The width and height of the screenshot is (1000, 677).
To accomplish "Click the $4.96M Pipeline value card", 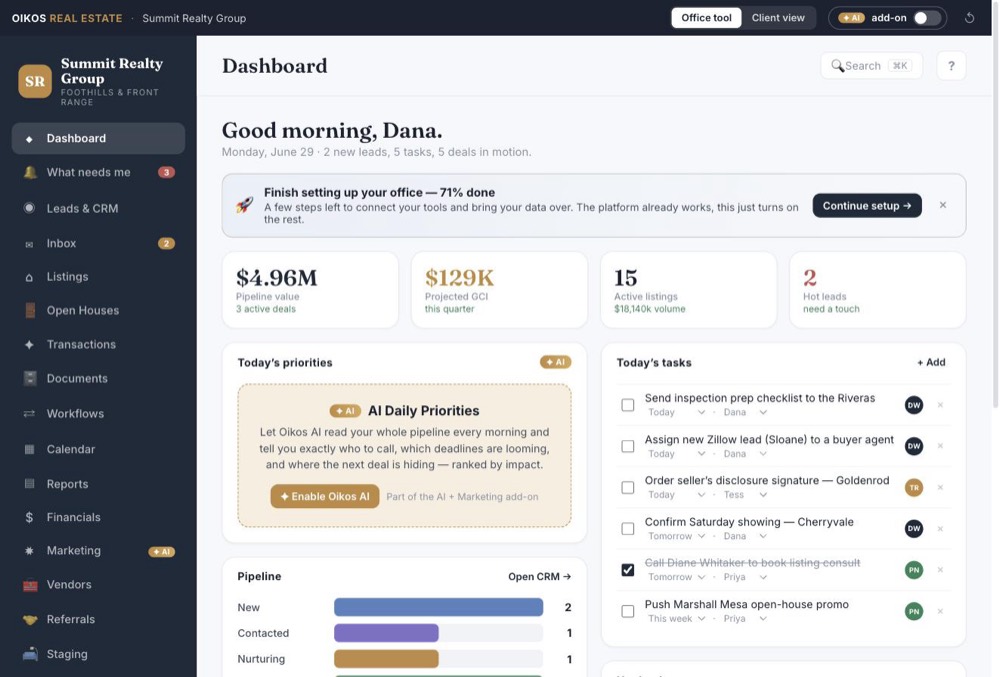I will coord(310,290).
